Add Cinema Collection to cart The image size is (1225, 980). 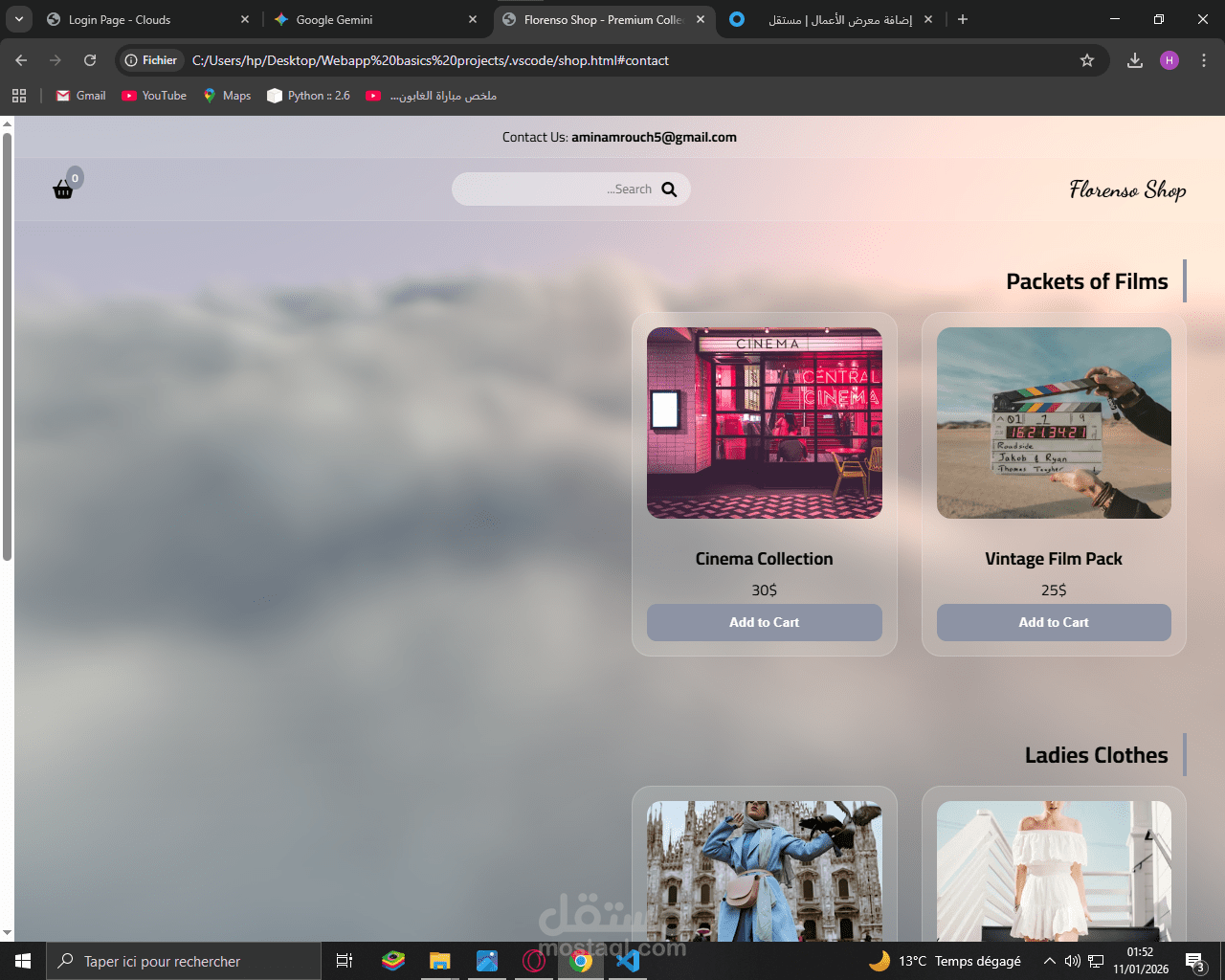click(765, 622)
